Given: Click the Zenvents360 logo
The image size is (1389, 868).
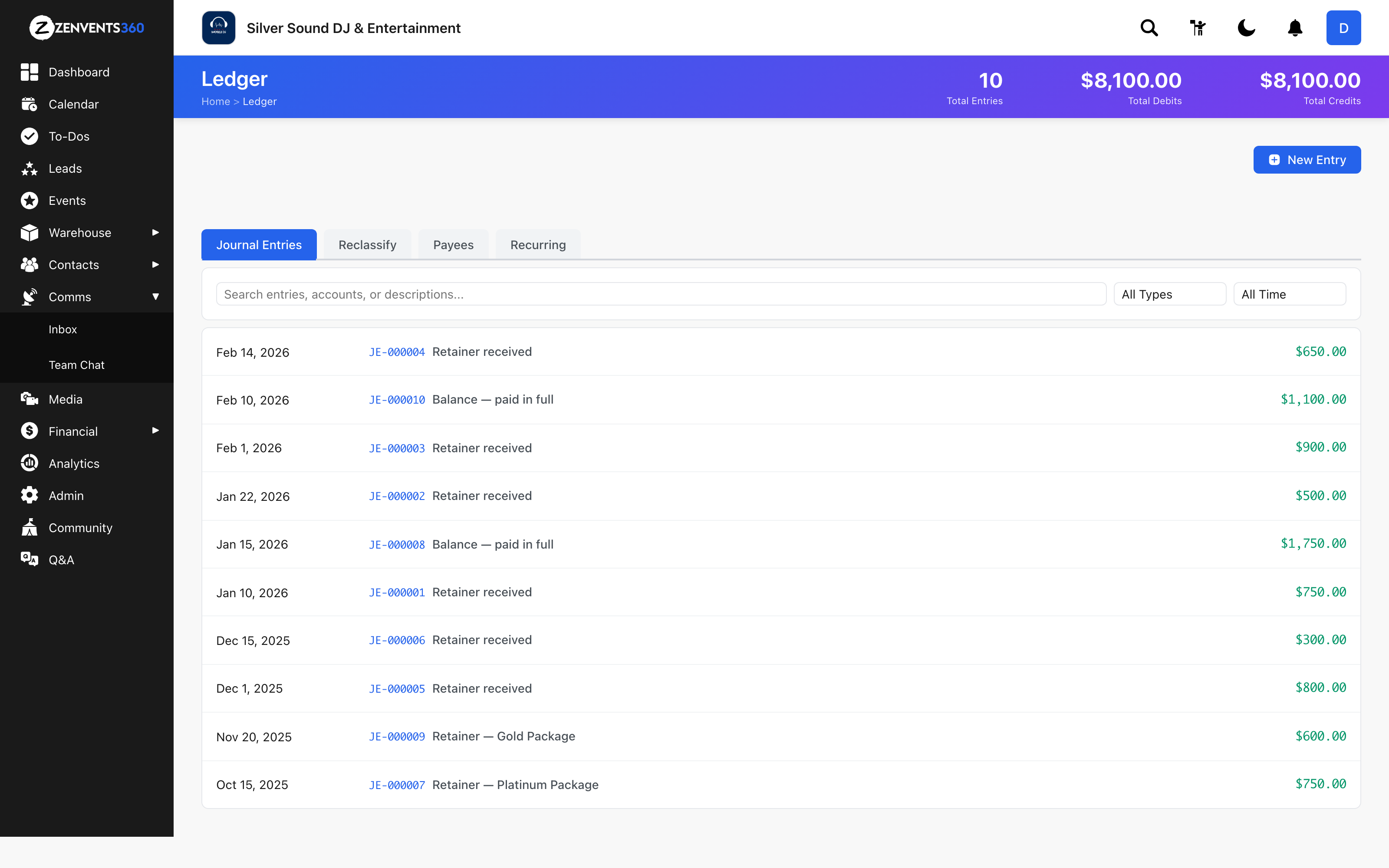Looking at the screenshot, I should pos(87,27).
